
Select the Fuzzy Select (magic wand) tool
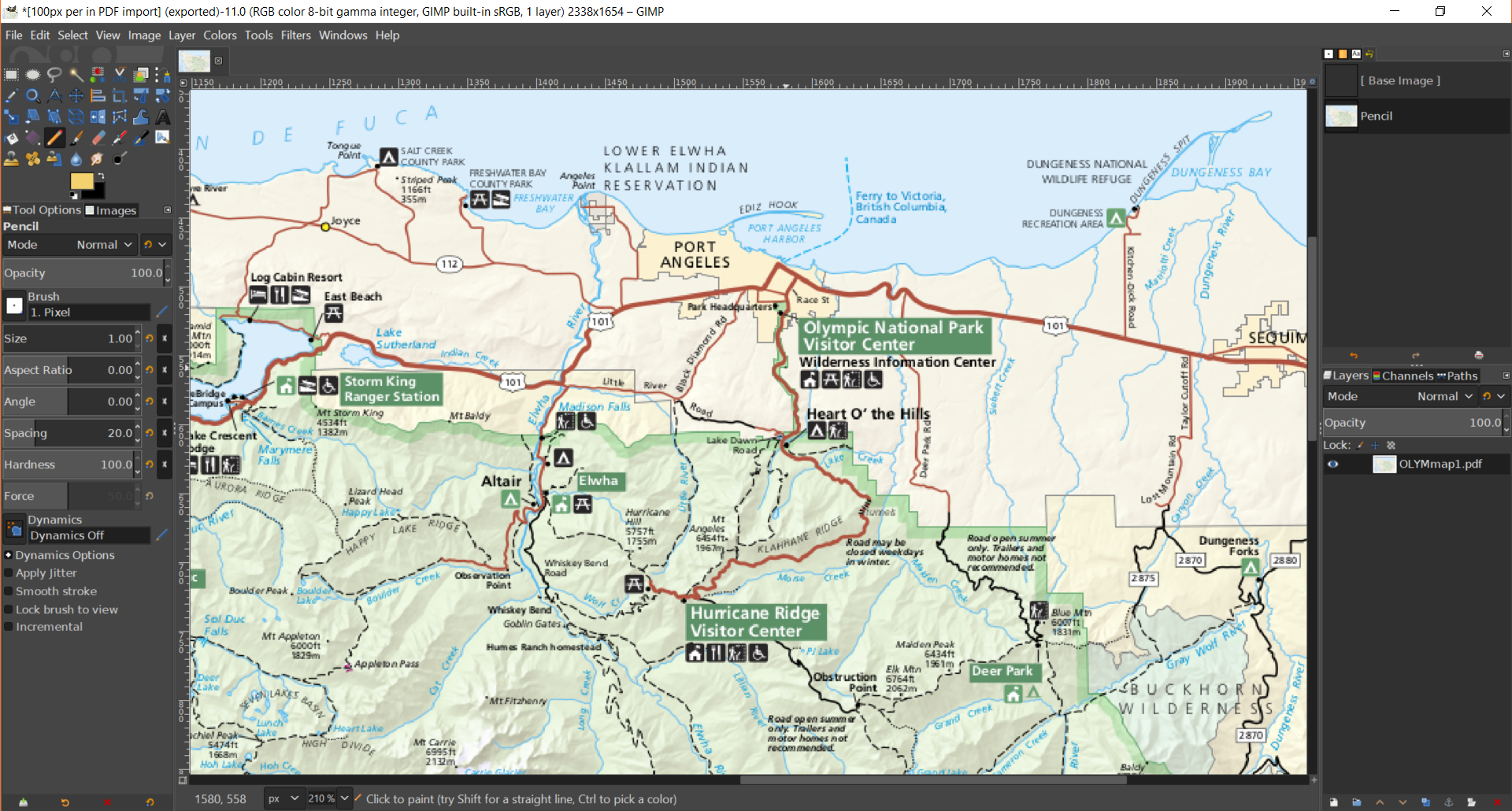point(76,74)
